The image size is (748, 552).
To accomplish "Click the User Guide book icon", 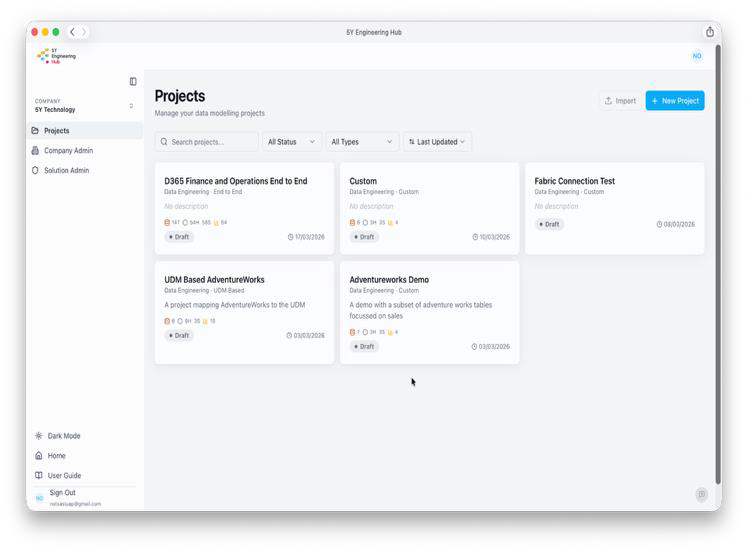I will [39, 476].
